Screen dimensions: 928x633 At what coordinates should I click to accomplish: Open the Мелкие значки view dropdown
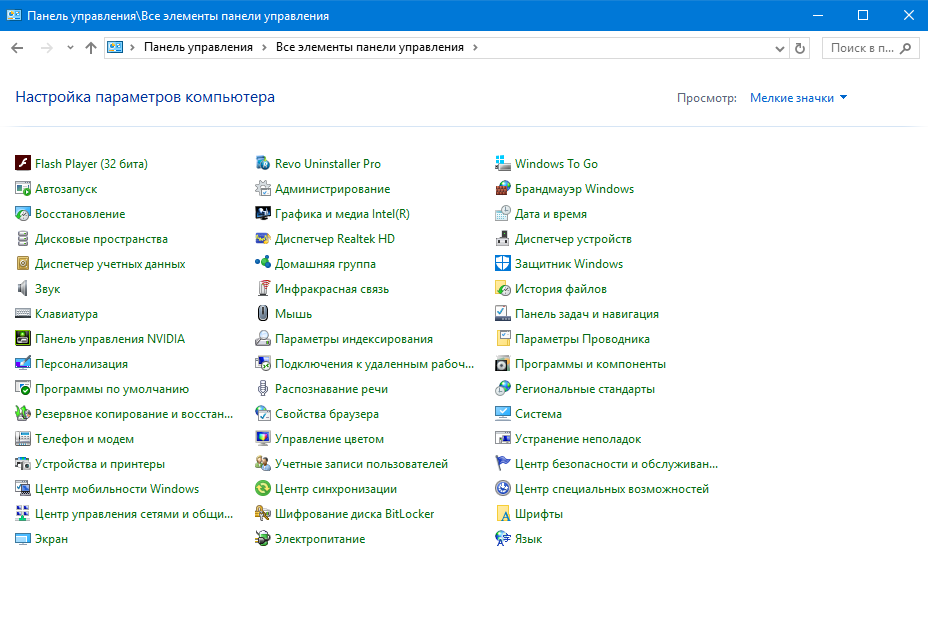pyautogui.click(x=798, y=98)
